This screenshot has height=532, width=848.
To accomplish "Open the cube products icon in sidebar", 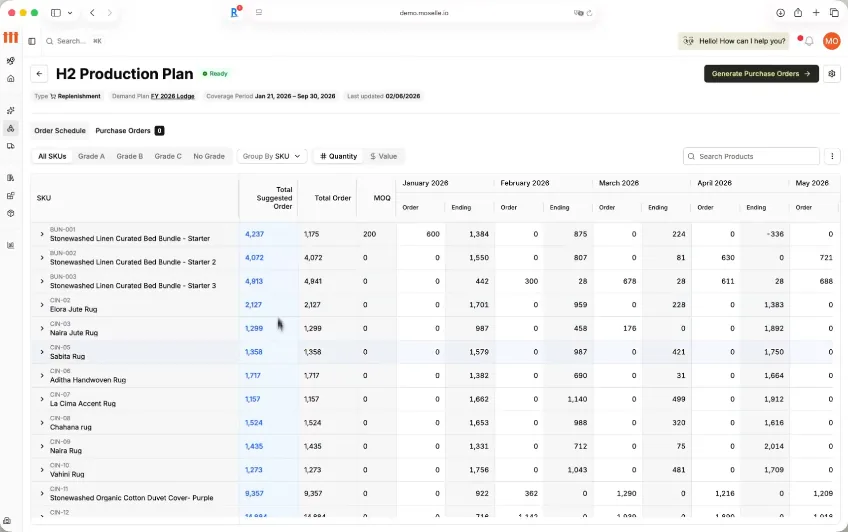I will [x=10, y=213].
